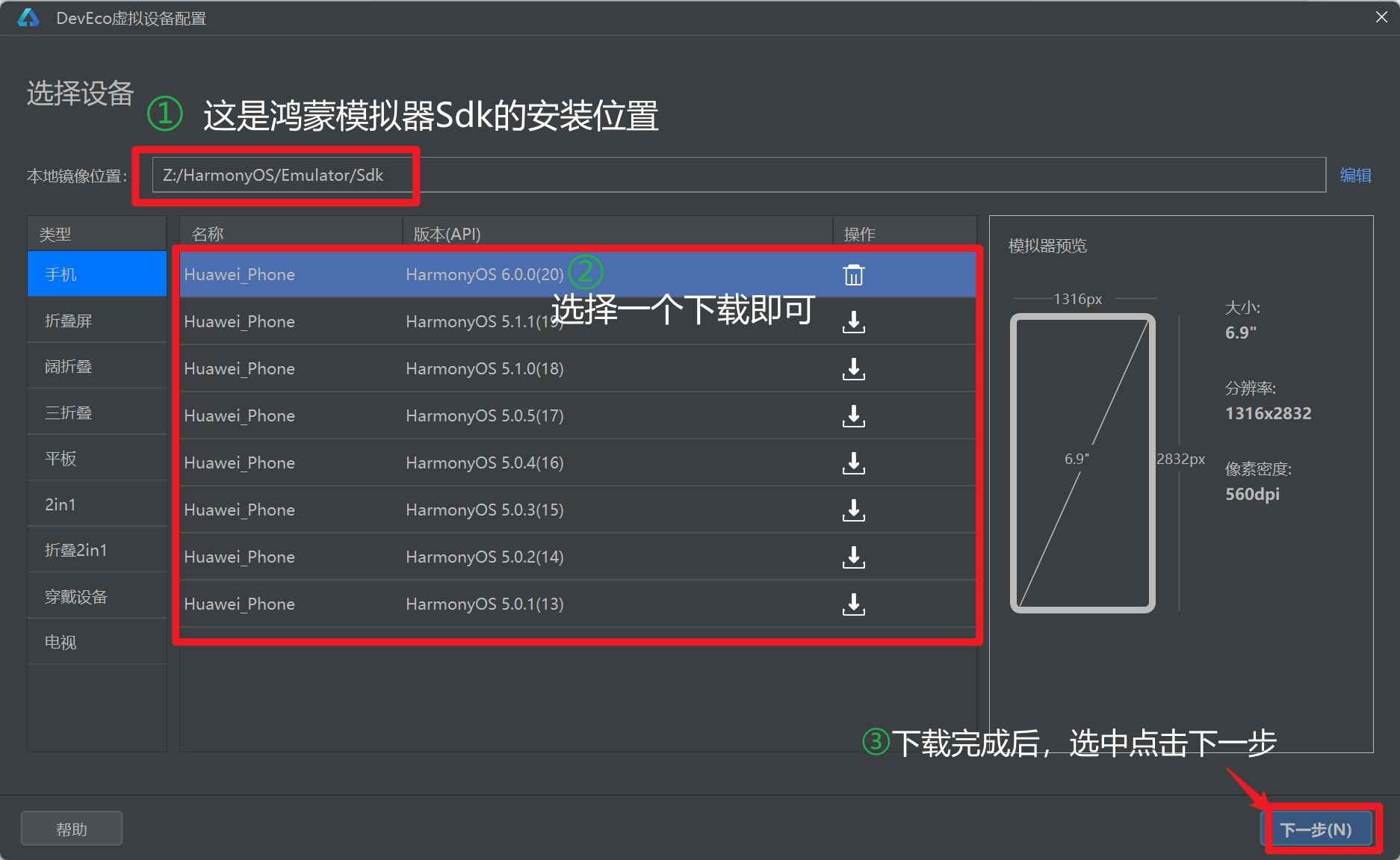Click the 操作 column header
This screenshot has height=860, width=1400.
pyautogui.click(x=905, y=234)
